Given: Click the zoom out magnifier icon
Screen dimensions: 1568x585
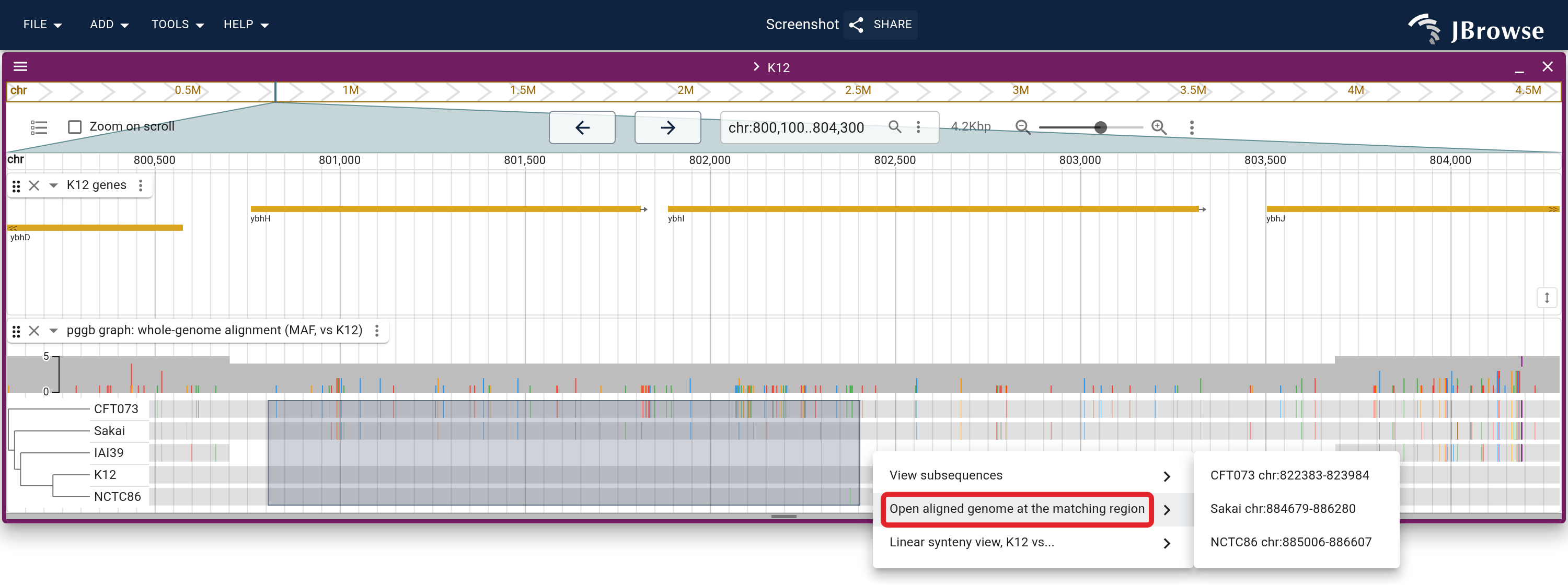Looking at the screenshot, I should (1023, 127).
